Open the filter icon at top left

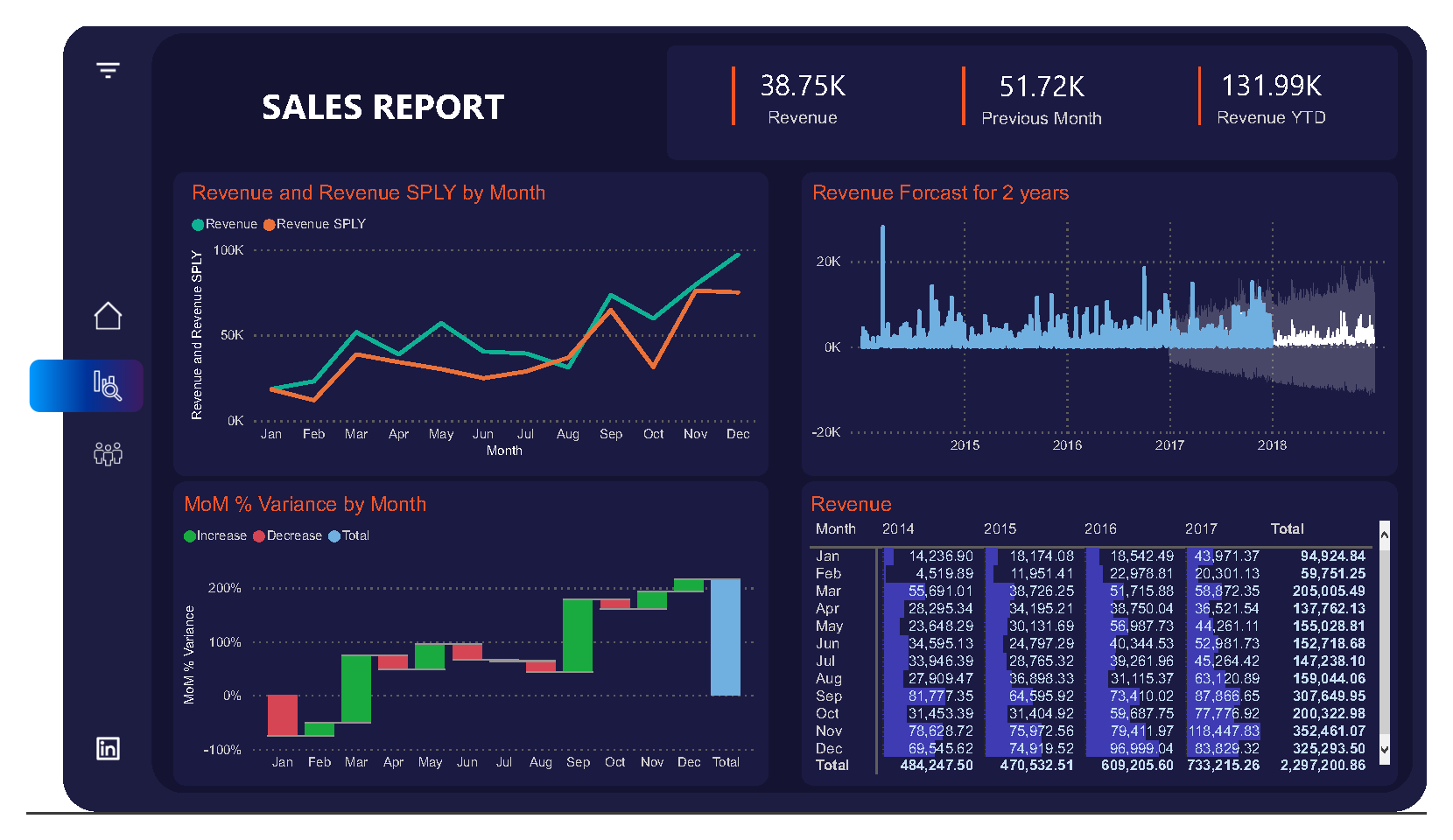[107, 69]
